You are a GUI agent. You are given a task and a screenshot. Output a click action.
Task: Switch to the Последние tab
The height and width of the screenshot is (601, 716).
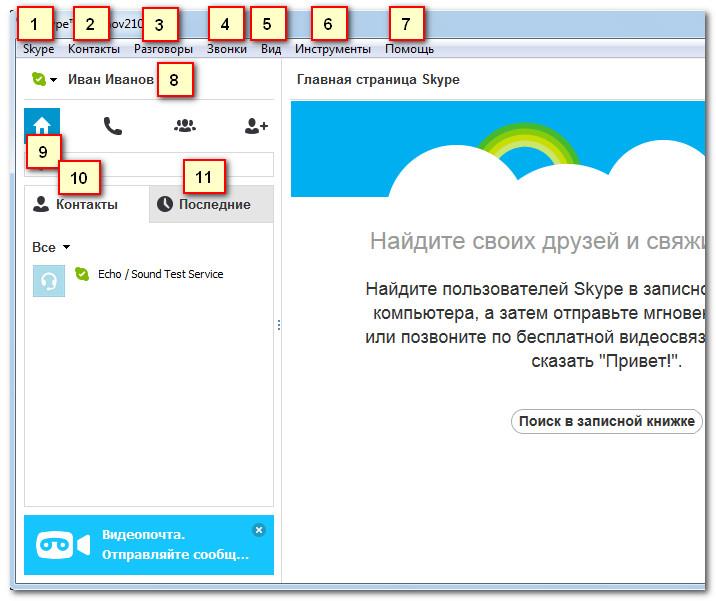(x=211, y=204)
